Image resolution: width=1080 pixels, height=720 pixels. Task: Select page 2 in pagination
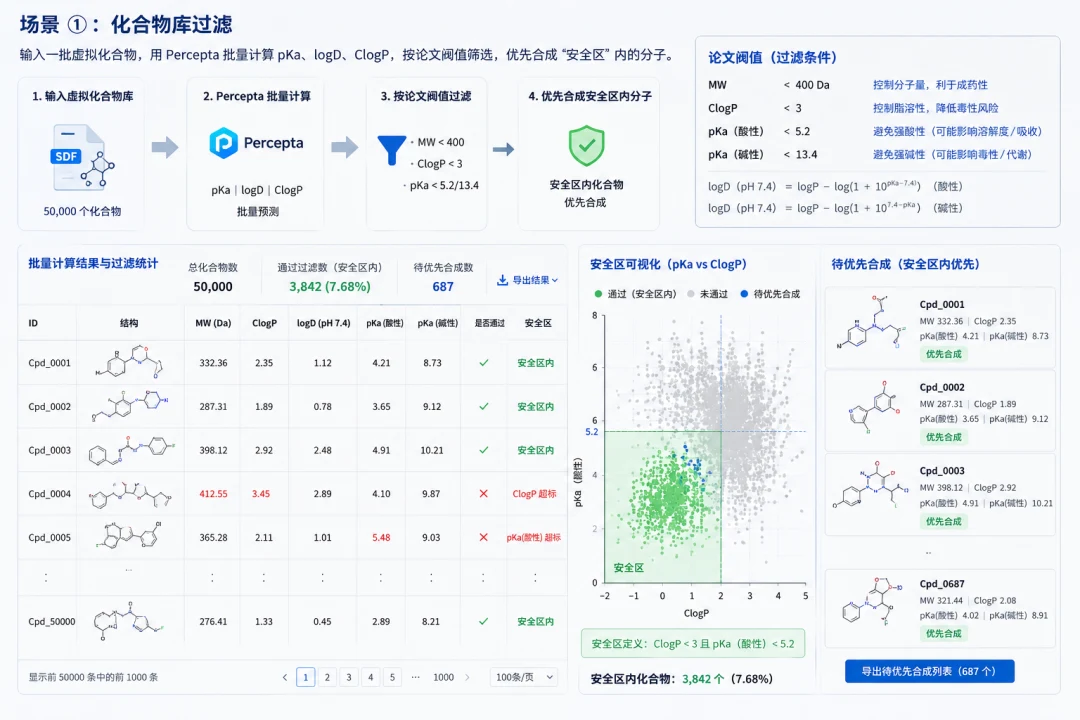point(327,677)
